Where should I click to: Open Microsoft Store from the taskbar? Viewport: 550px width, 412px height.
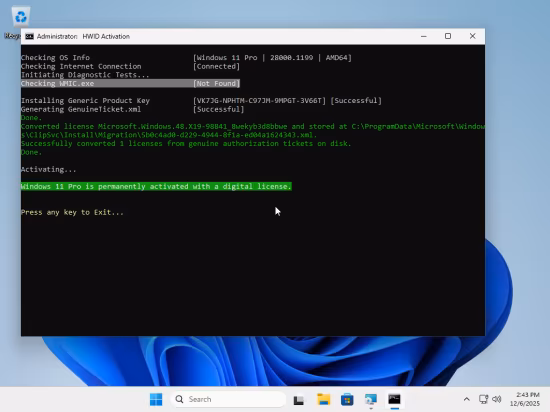tap(347, 399)
